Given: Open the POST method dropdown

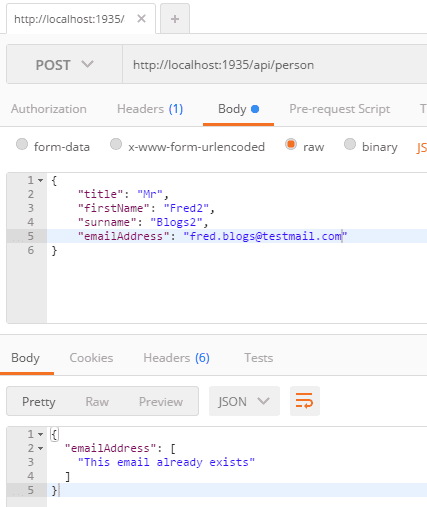Looking at the screenshot, I should click(64, 64).
